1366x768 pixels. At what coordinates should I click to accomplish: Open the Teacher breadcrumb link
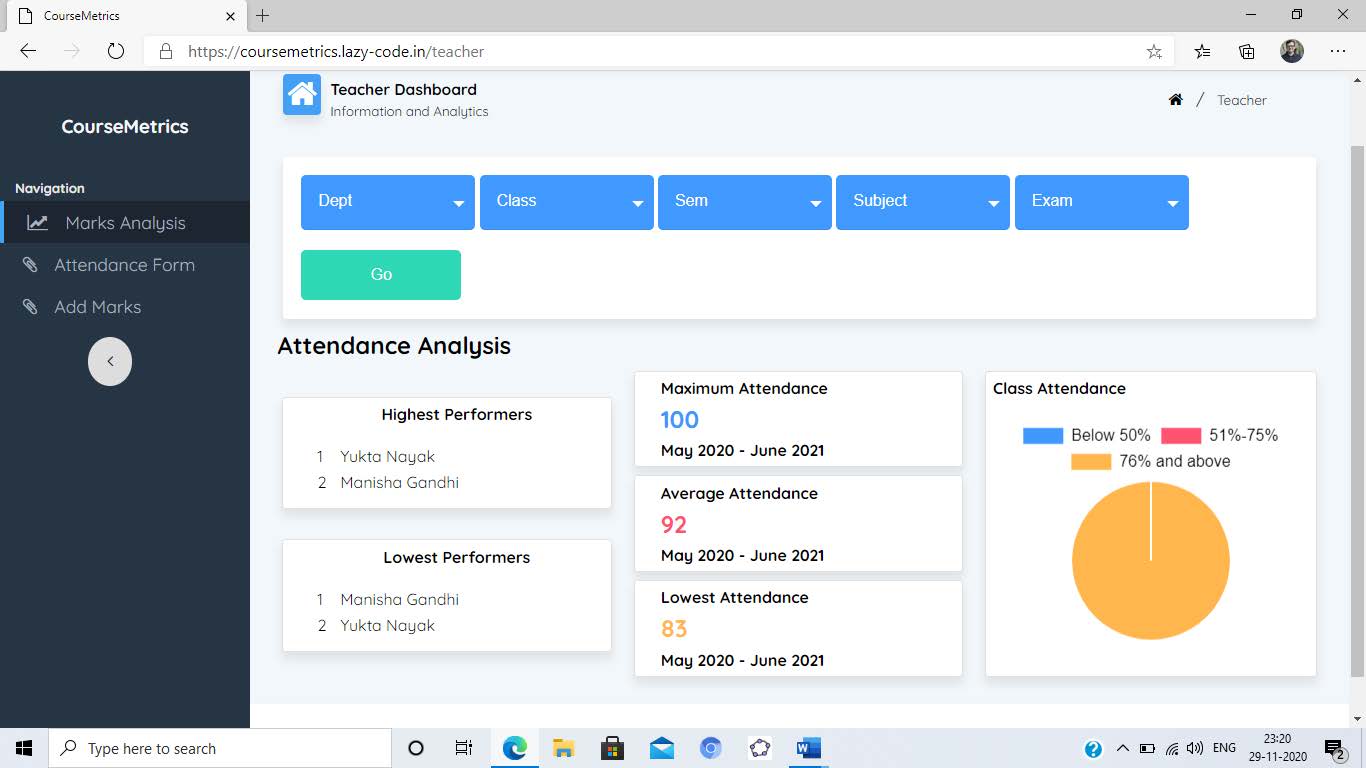(x=1241, y=99)
